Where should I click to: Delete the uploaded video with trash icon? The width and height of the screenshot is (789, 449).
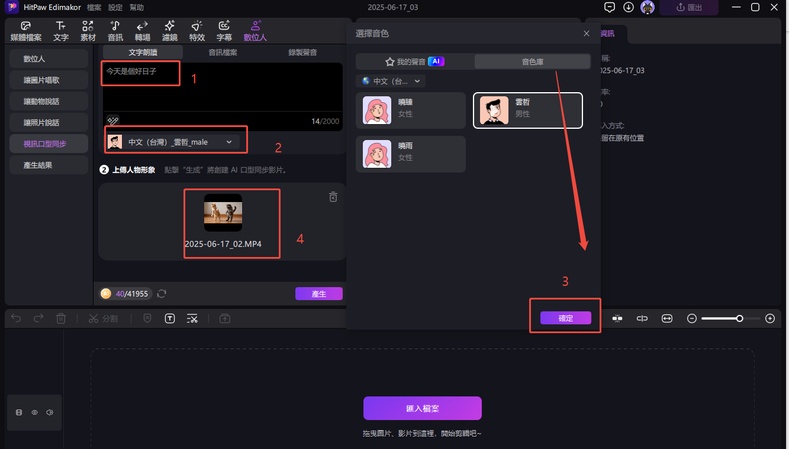pos(333,197)
